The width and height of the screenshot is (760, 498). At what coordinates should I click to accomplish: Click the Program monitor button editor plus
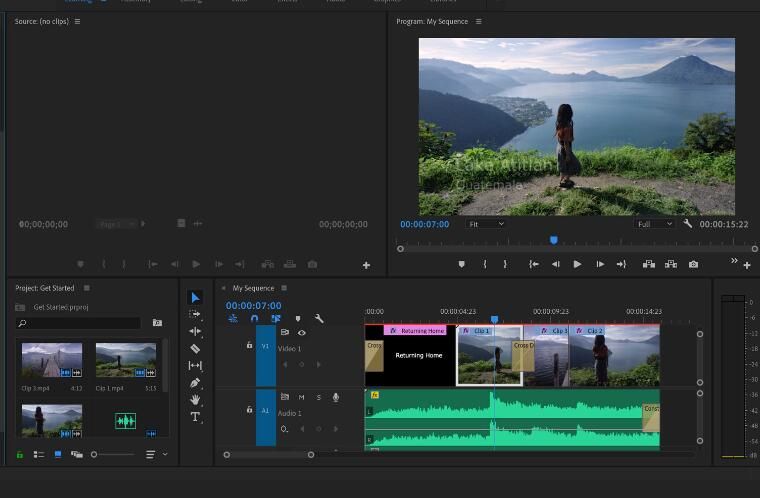click(747, 265)
